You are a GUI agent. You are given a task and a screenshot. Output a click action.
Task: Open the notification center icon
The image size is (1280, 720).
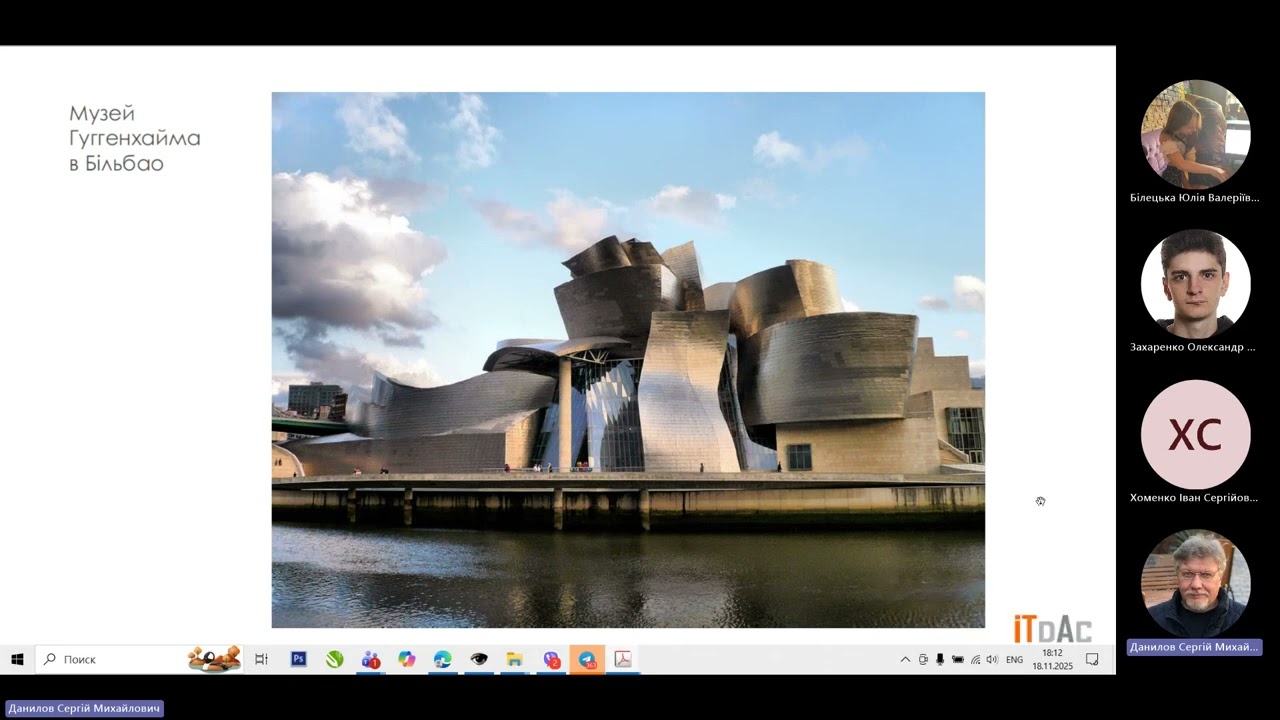click(x=1092, y=659)
